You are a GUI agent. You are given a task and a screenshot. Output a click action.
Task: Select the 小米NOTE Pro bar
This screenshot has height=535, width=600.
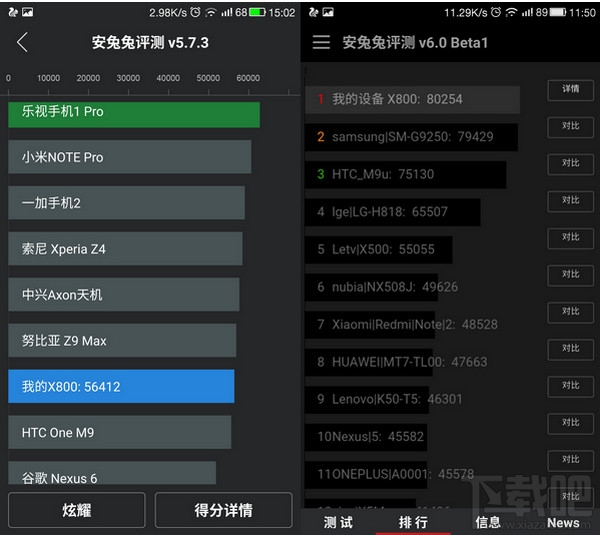pyautogui.click(x=130, y=157)
